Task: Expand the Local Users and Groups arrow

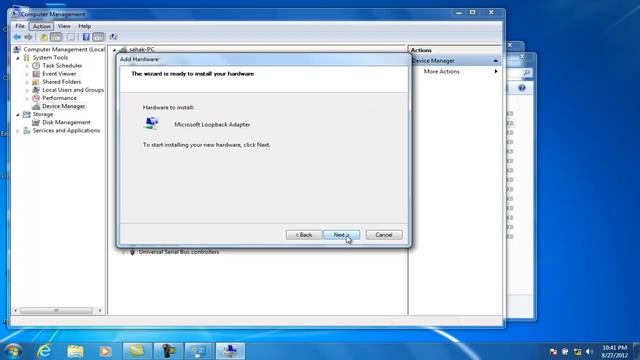Action: [x=27, y=90]
